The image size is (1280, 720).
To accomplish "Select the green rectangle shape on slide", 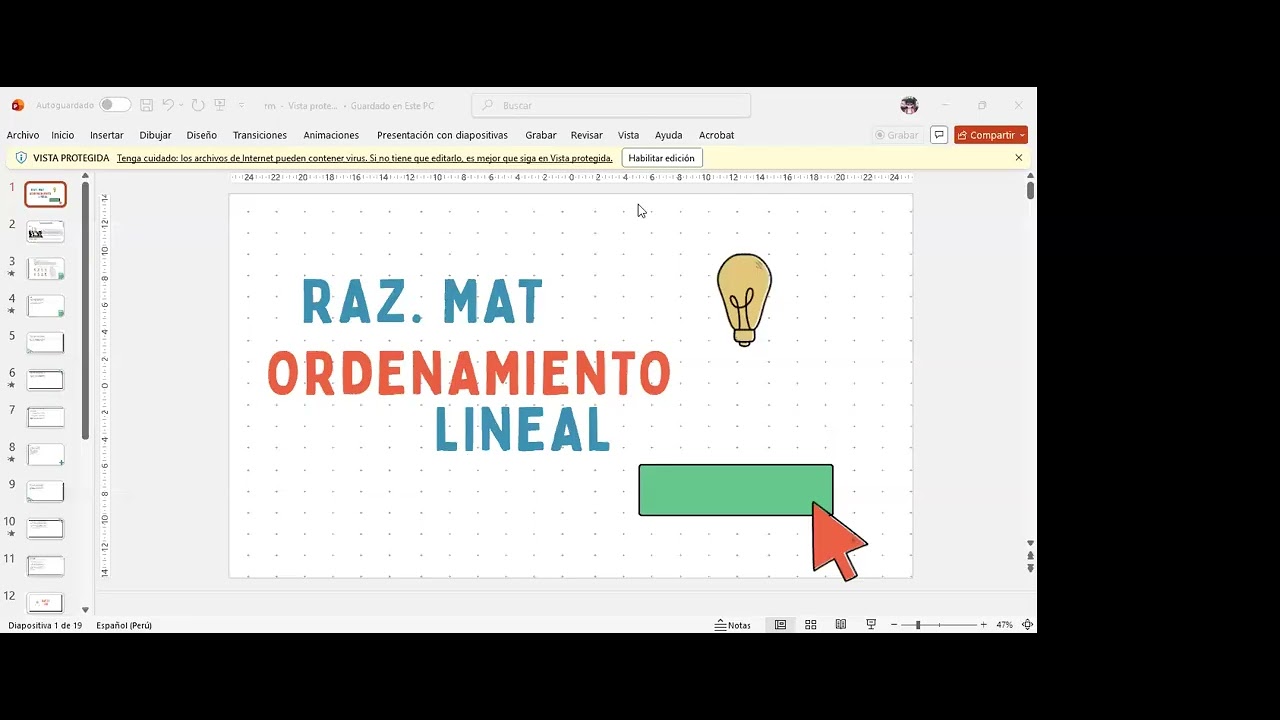I will pyautogui.click(x=735, y=490).
